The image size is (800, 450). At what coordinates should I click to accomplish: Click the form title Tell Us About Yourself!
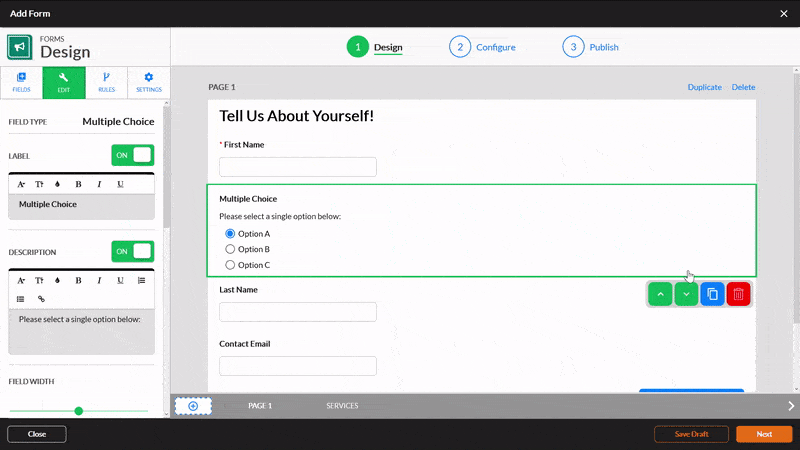[x=296, y=116]
